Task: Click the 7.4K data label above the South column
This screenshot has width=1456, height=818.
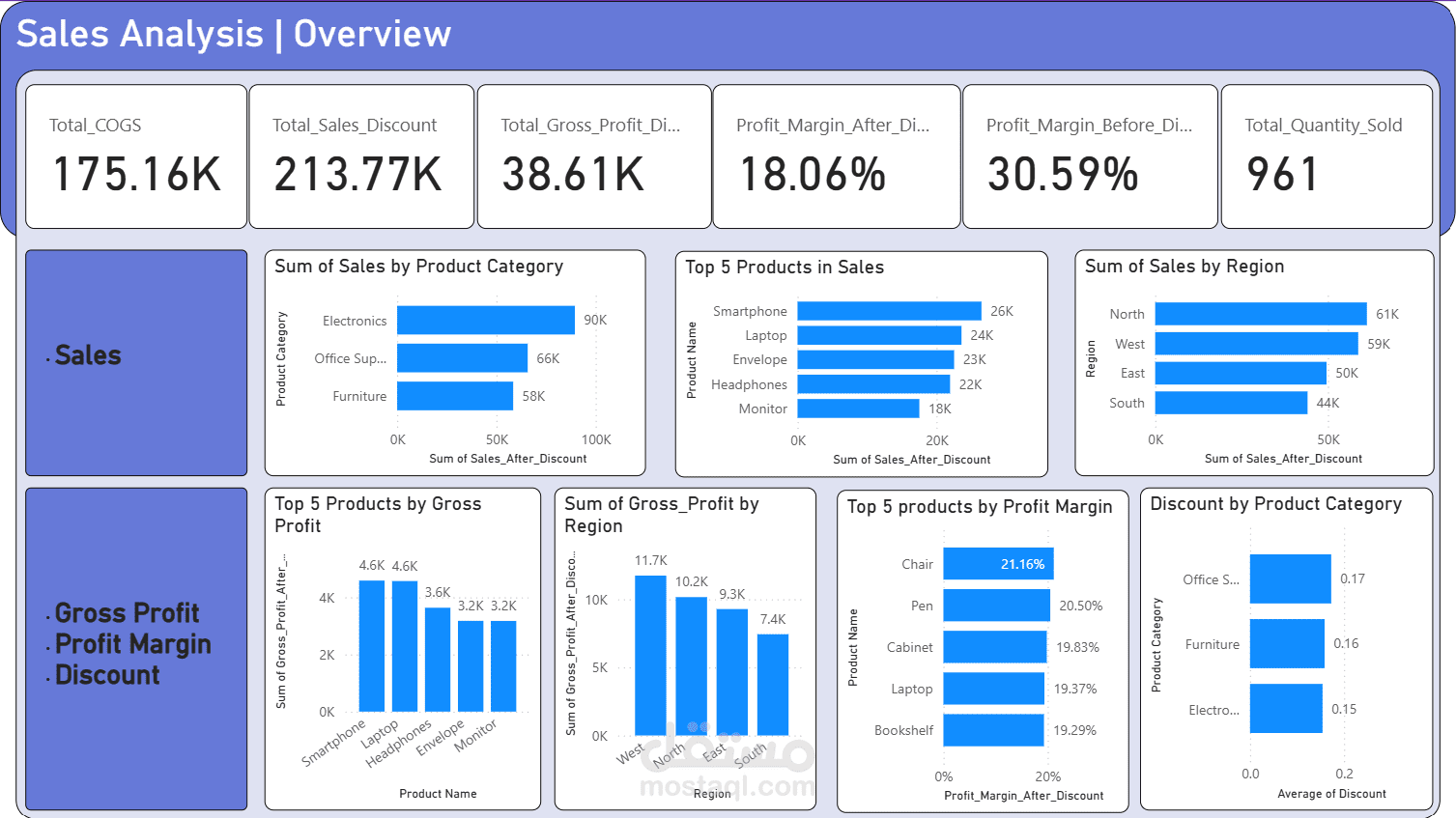Action: pyautogui.click(x=773, y=619)
